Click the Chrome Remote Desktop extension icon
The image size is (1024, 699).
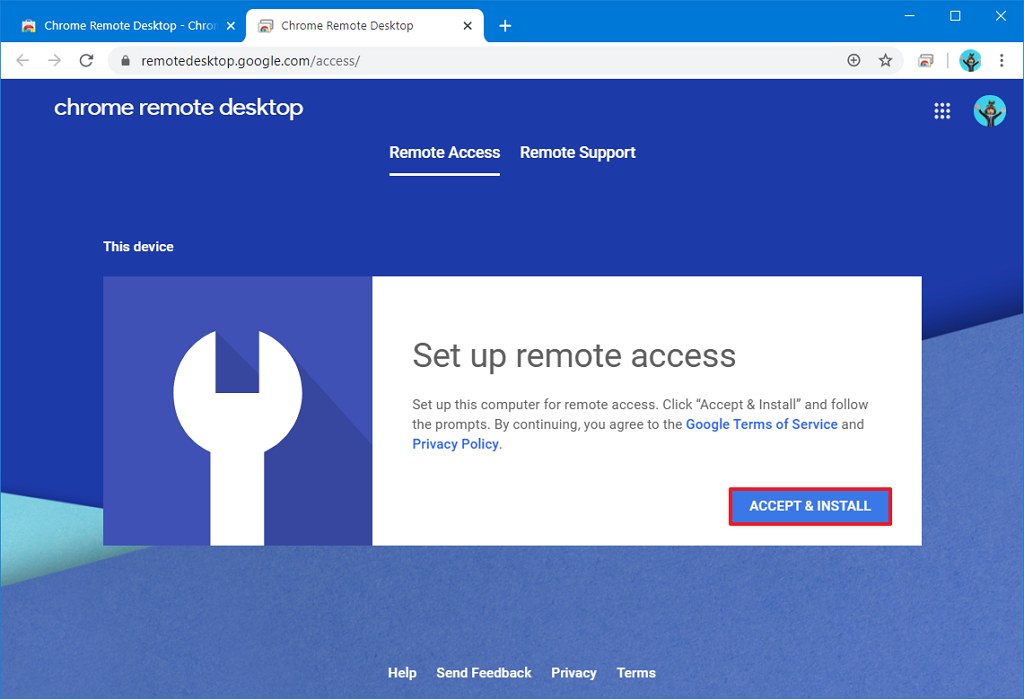pos(925,61)
